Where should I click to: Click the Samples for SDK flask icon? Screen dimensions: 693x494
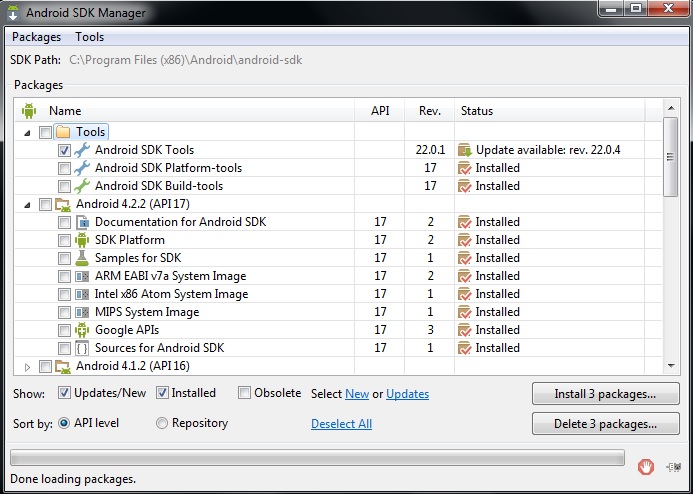(83, 258)
